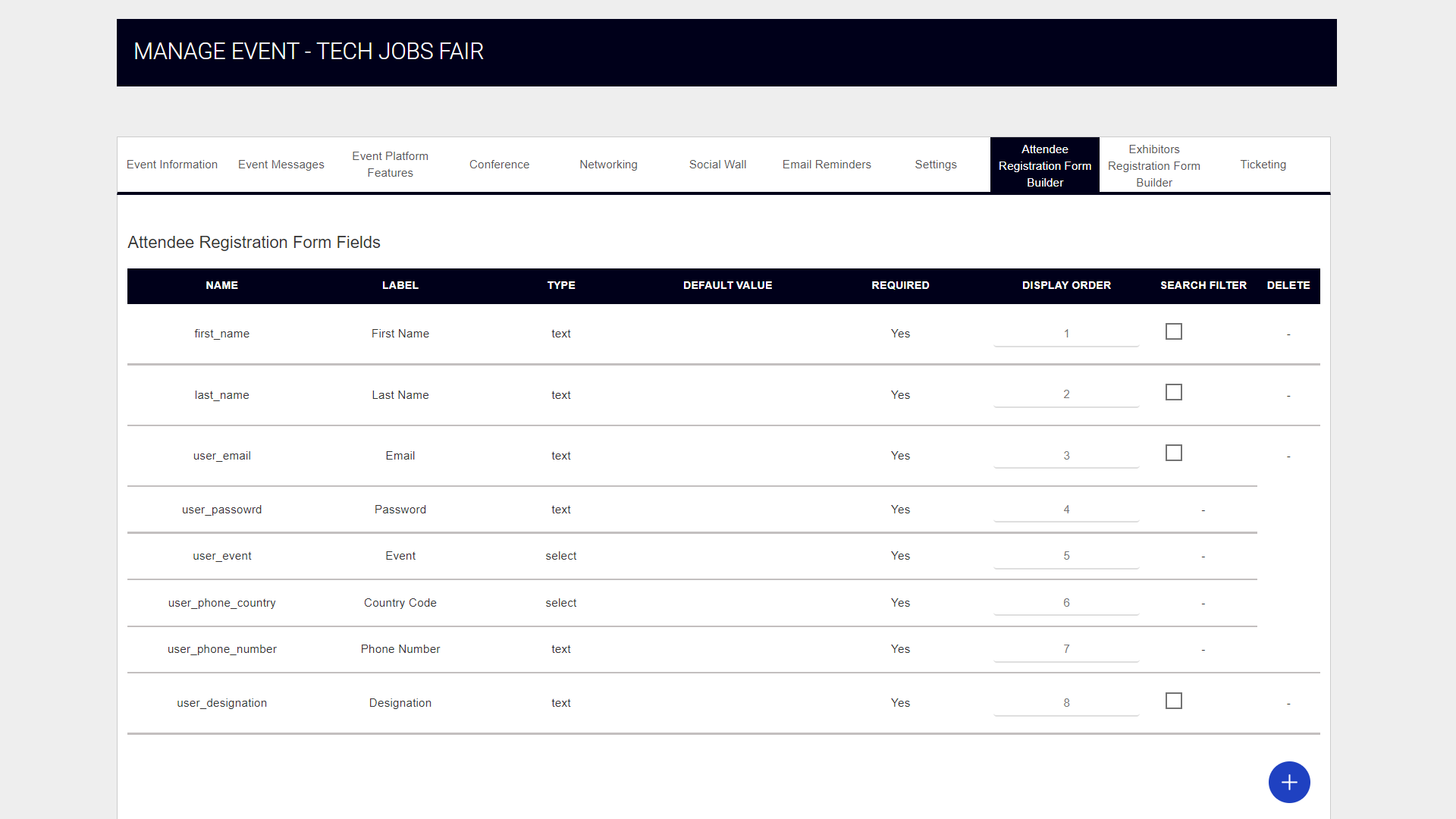The image size is (1456, 819).
Task: Edit display order field for user_phone_number
Action: click(1066, 649)
